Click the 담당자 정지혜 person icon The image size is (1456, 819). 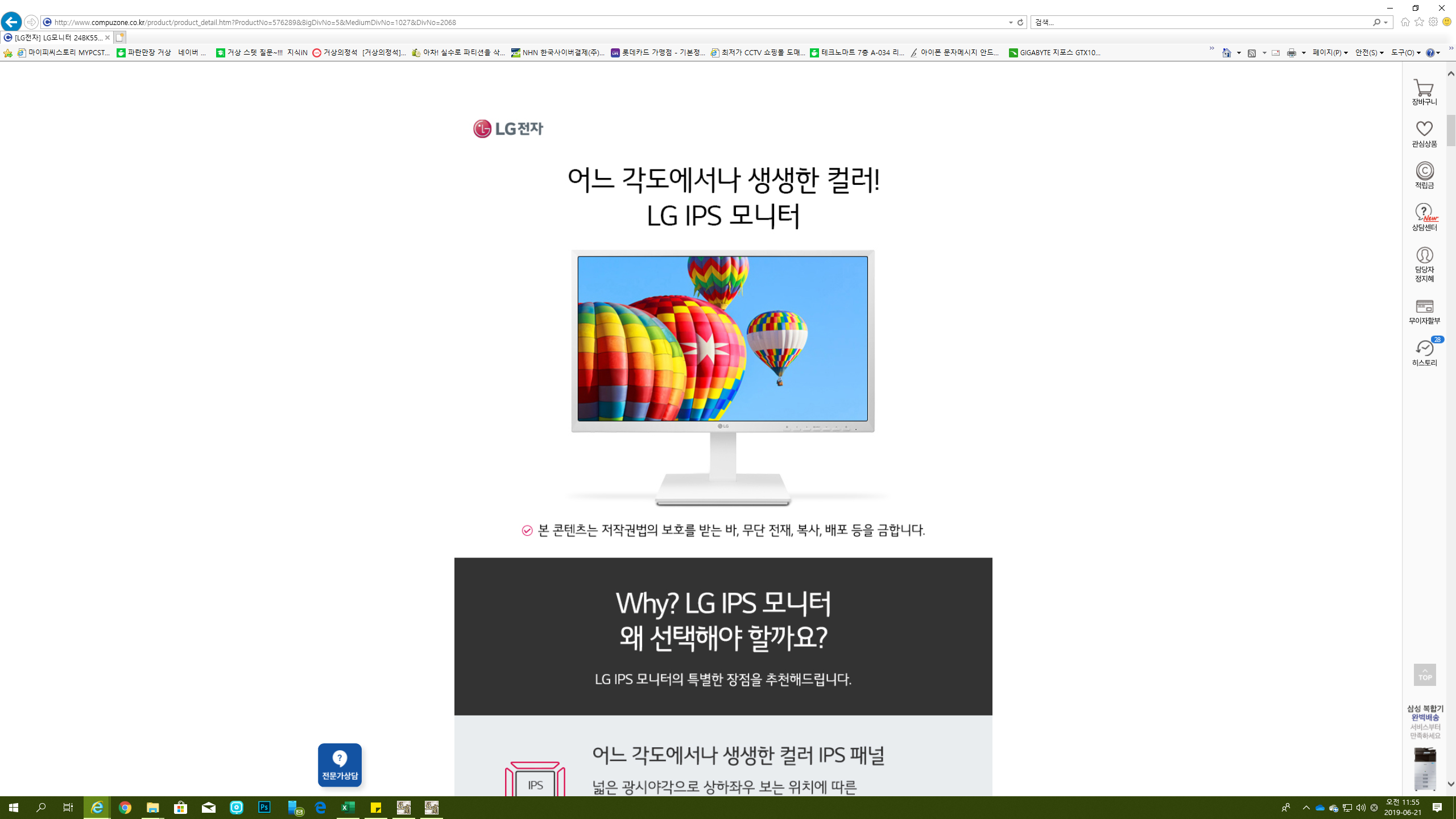click(x=1424, y=264)
